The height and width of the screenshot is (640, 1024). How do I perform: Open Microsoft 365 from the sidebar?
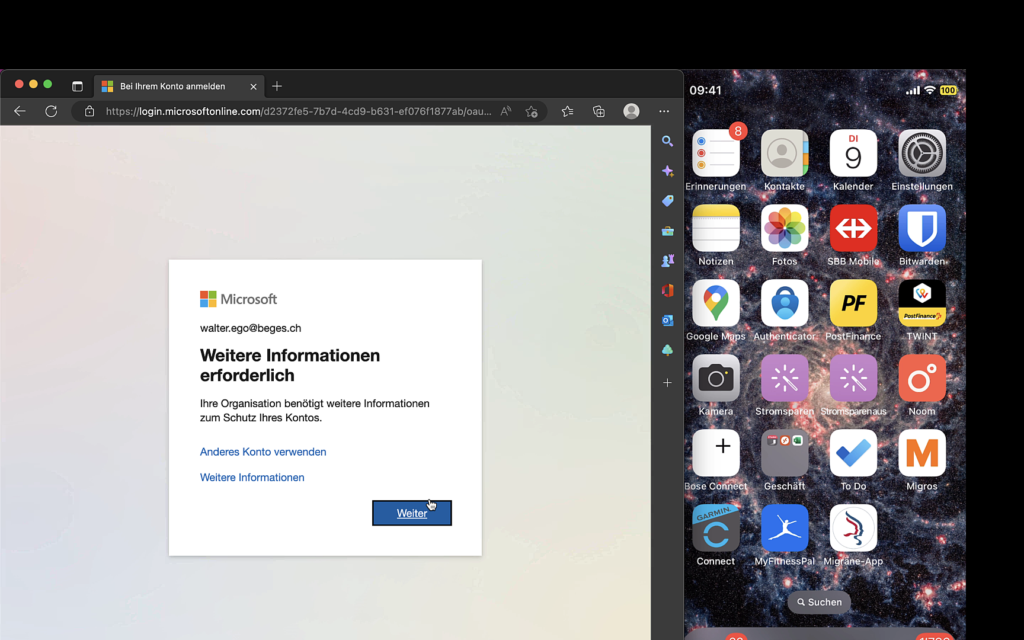(667, 291)
